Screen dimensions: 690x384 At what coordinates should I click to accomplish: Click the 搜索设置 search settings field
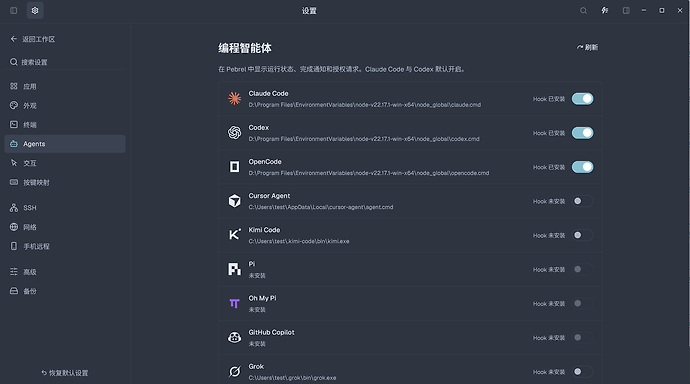tap(65, 62)
